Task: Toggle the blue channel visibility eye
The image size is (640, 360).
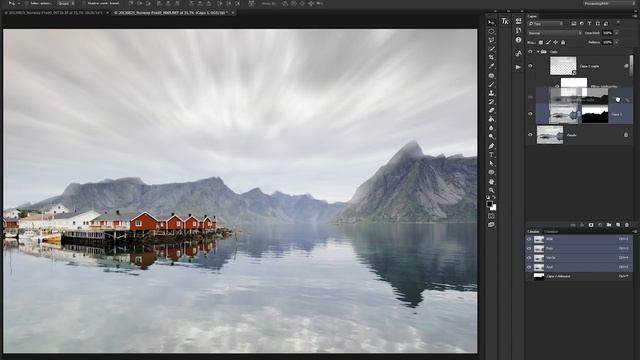Action: [x=529, y=267]
